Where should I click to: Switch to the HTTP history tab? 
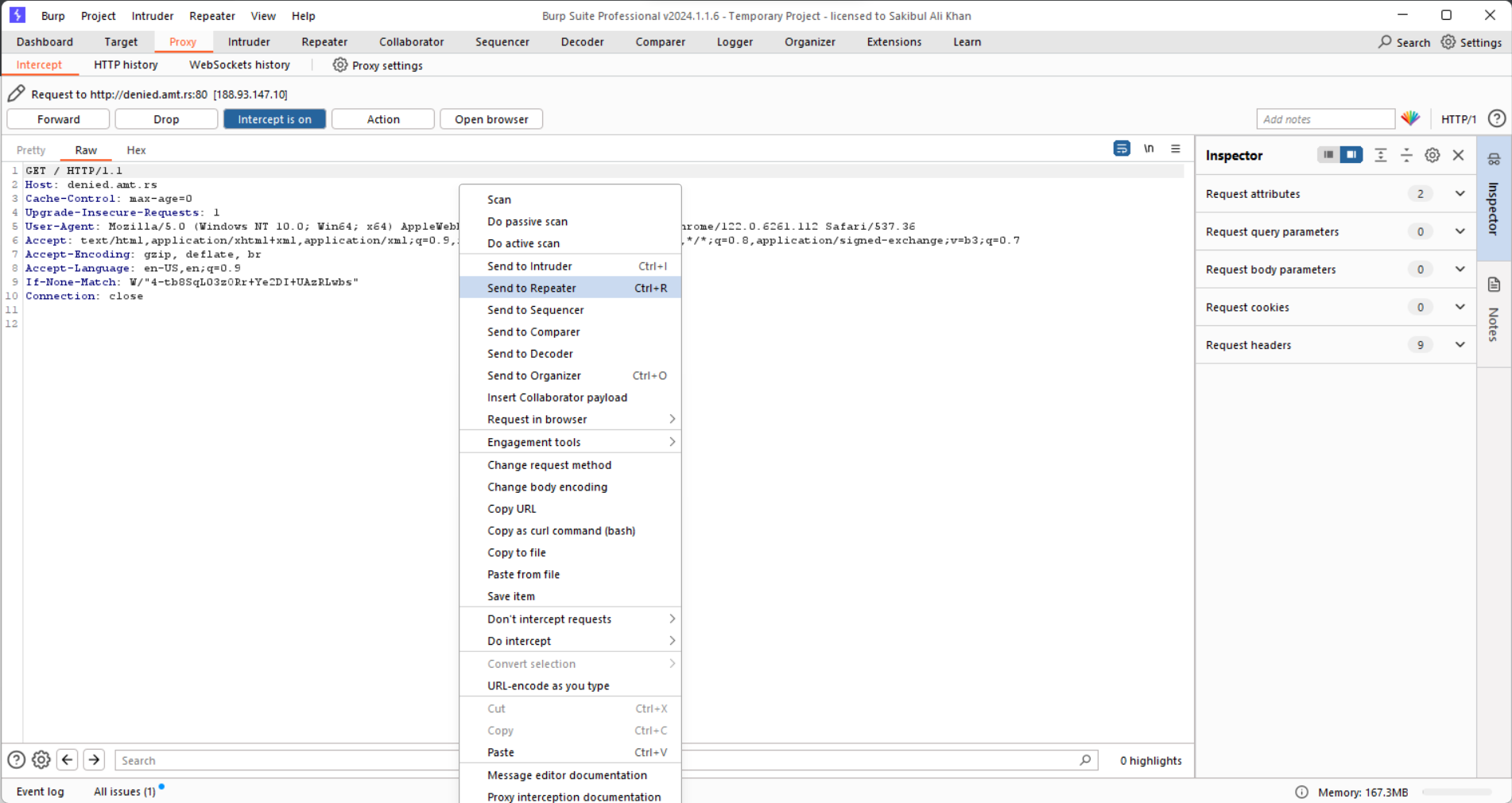coord(126,65)
